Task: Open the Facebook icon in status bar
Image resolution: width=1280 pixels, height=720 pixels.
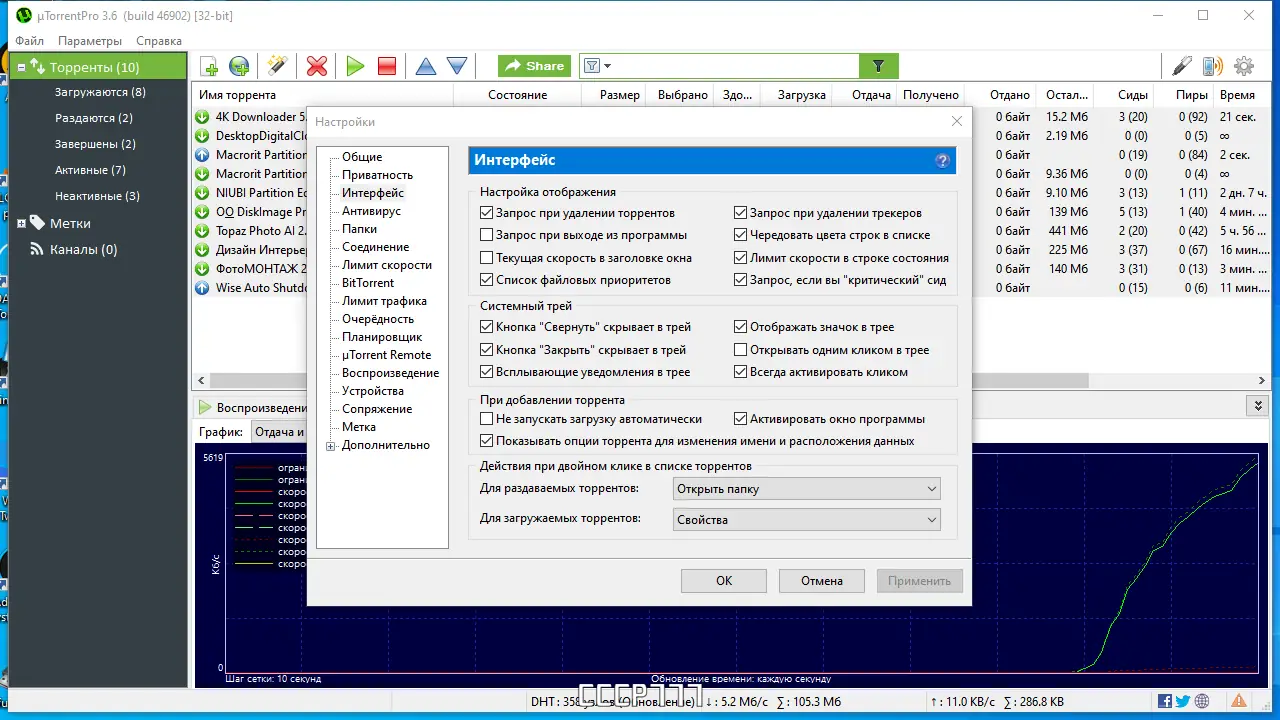Action: 1164,701
